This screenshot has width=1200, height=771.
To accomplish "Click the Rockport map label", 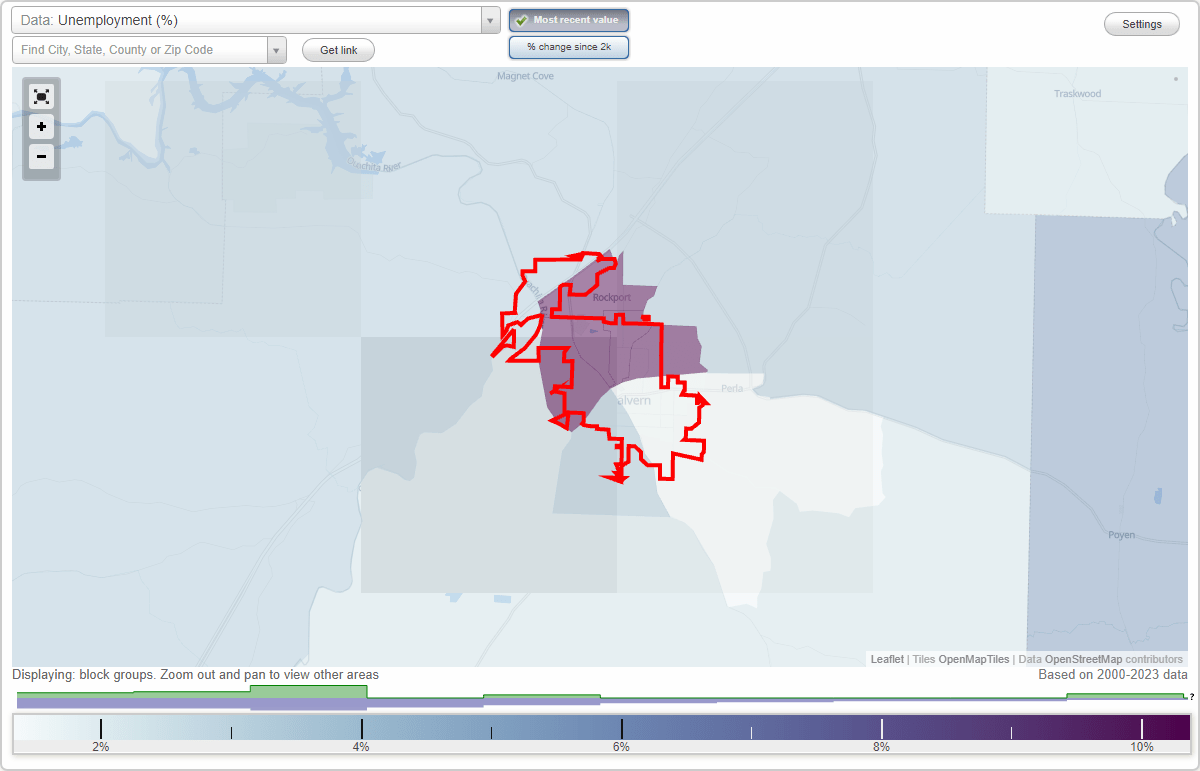I will tap(611, 297).
